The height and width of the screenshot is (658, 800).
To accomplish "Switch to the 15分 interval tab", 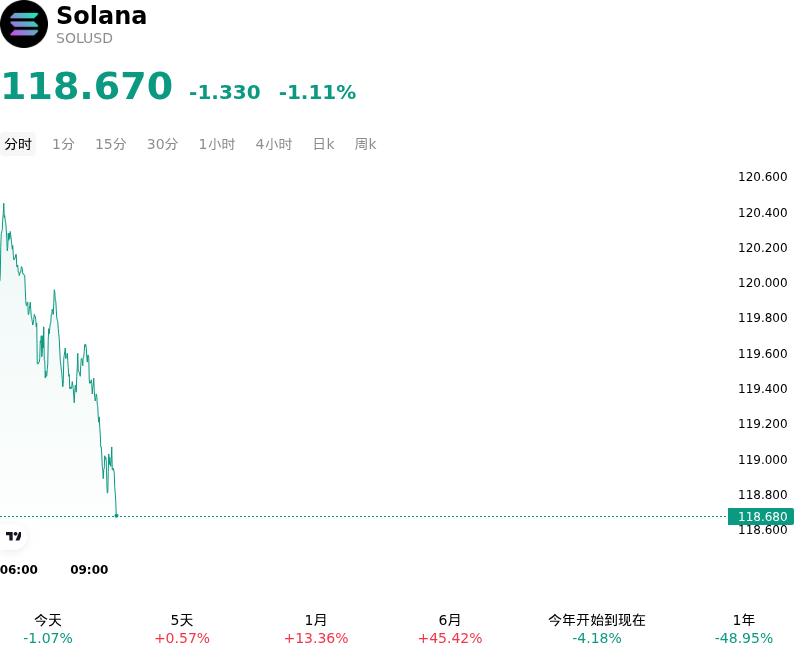I will 111,144.
